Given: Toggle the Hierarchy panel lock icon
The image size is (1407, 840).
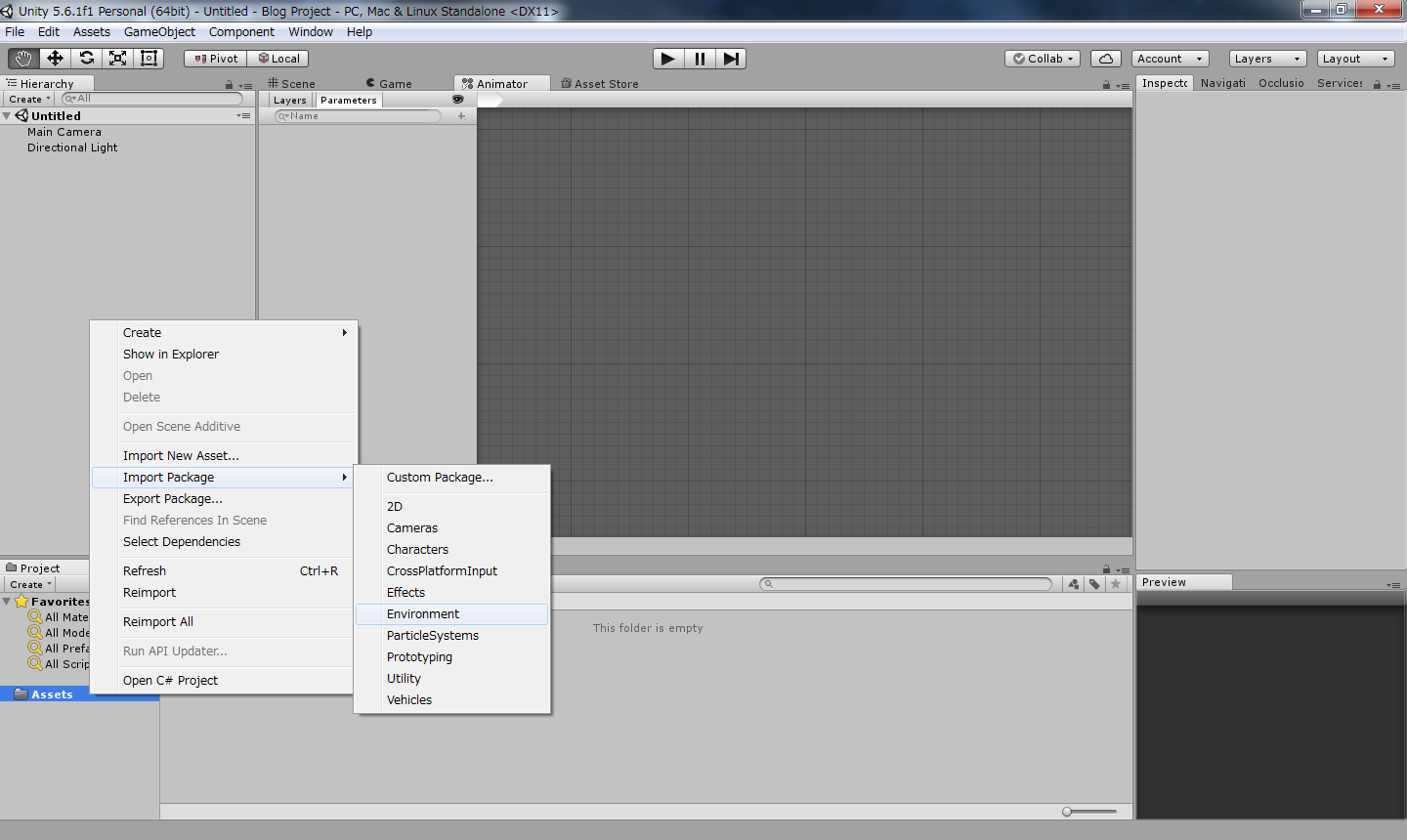Looking at the screenshot, I should (x=230, y=85).
